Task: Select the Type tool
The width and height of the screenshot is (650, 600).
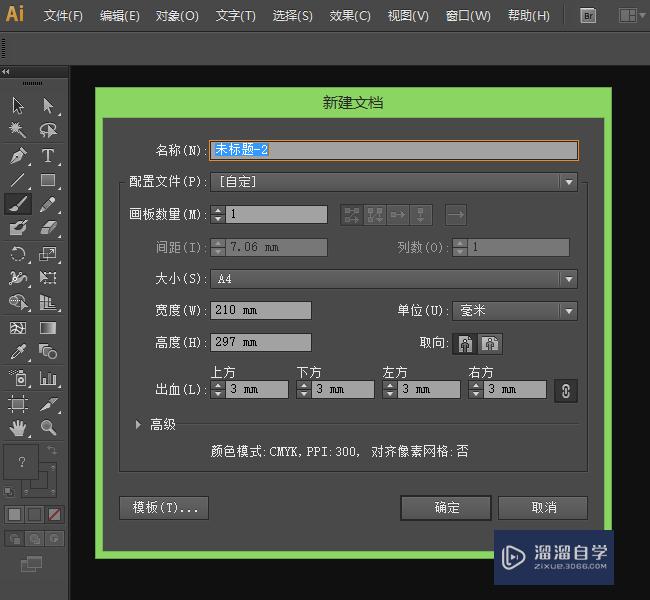Action: (x=48, y=155)
